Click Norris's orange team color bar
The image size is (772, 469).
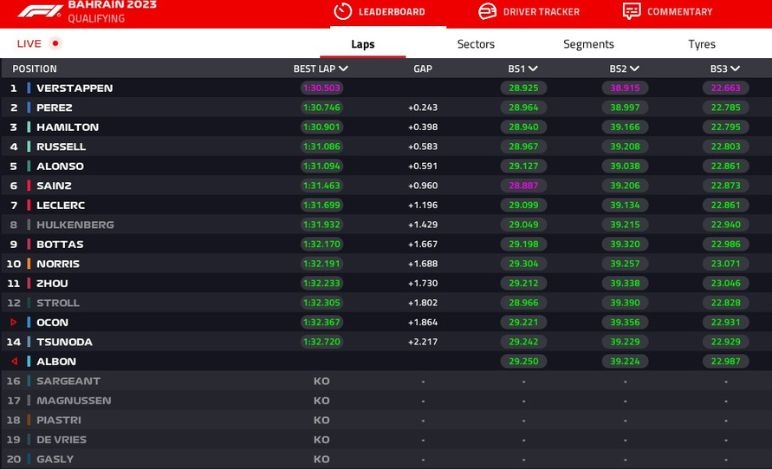[29, 264]
